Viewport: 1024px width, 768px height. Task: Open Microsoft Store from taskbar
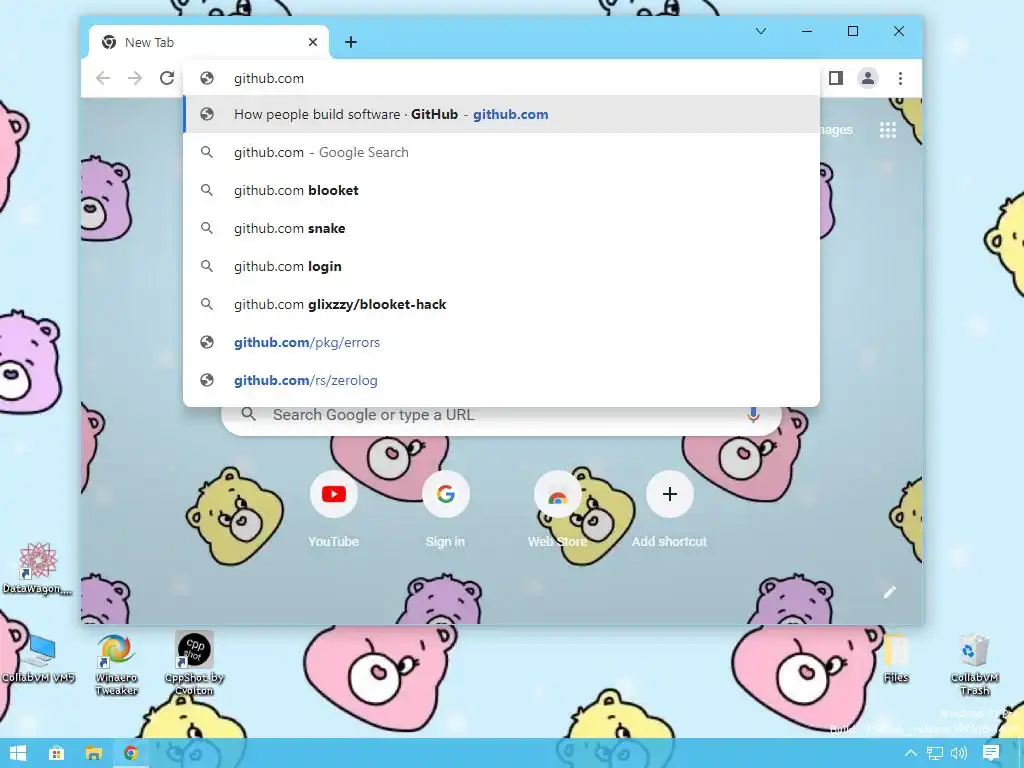(x=57, y=753)
